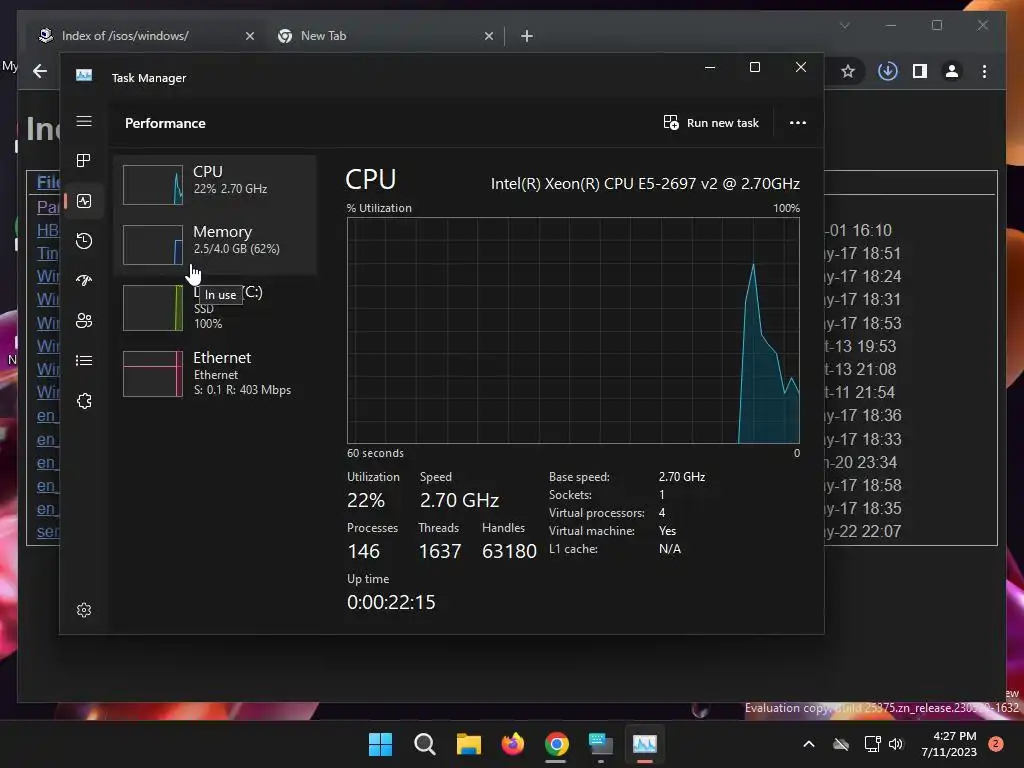Close the New Tab browser tab
1024x768 pixels.
pyautogui.click(x=488, y=37)
